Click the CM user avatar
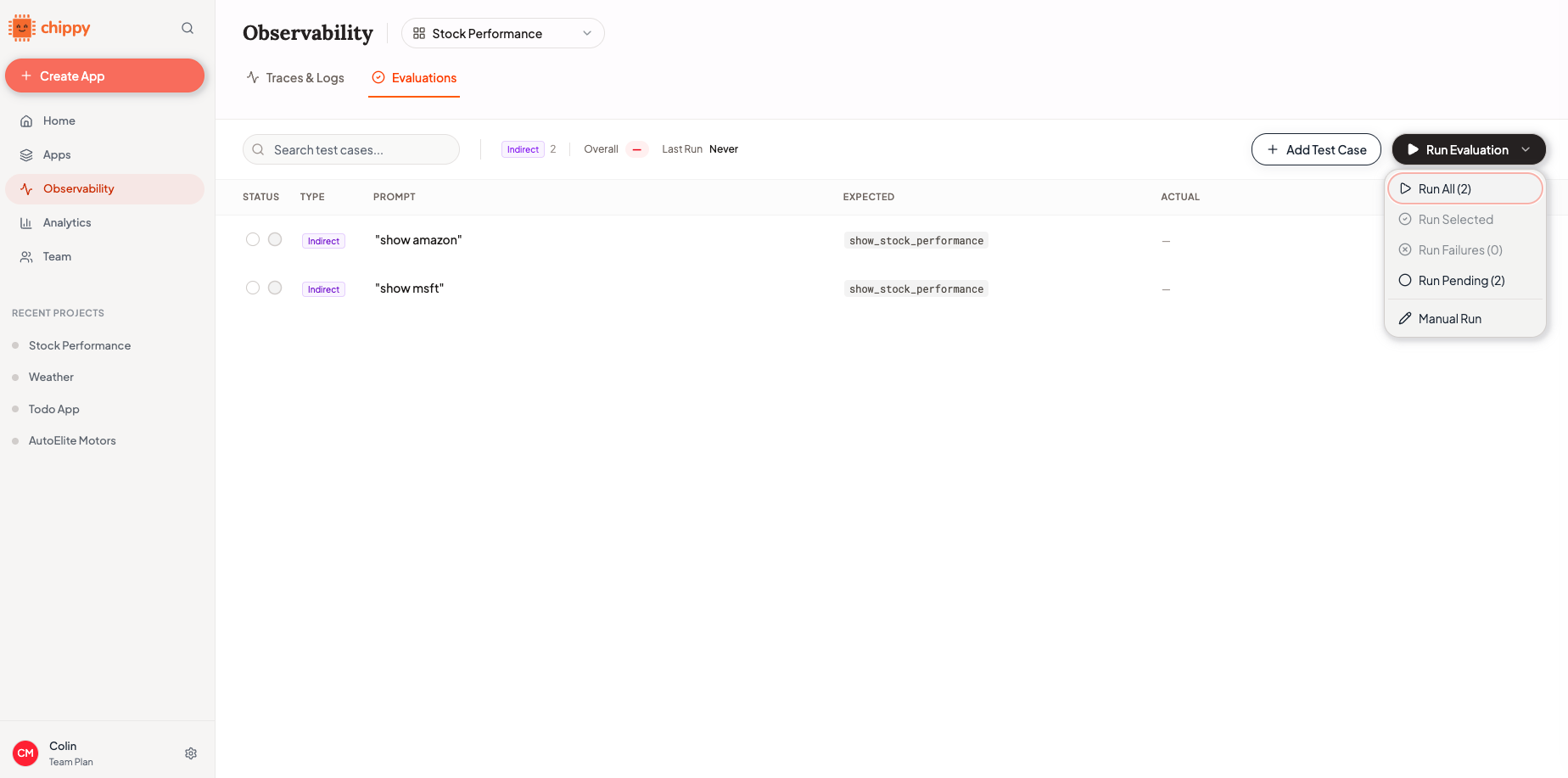 click(25, 753)
